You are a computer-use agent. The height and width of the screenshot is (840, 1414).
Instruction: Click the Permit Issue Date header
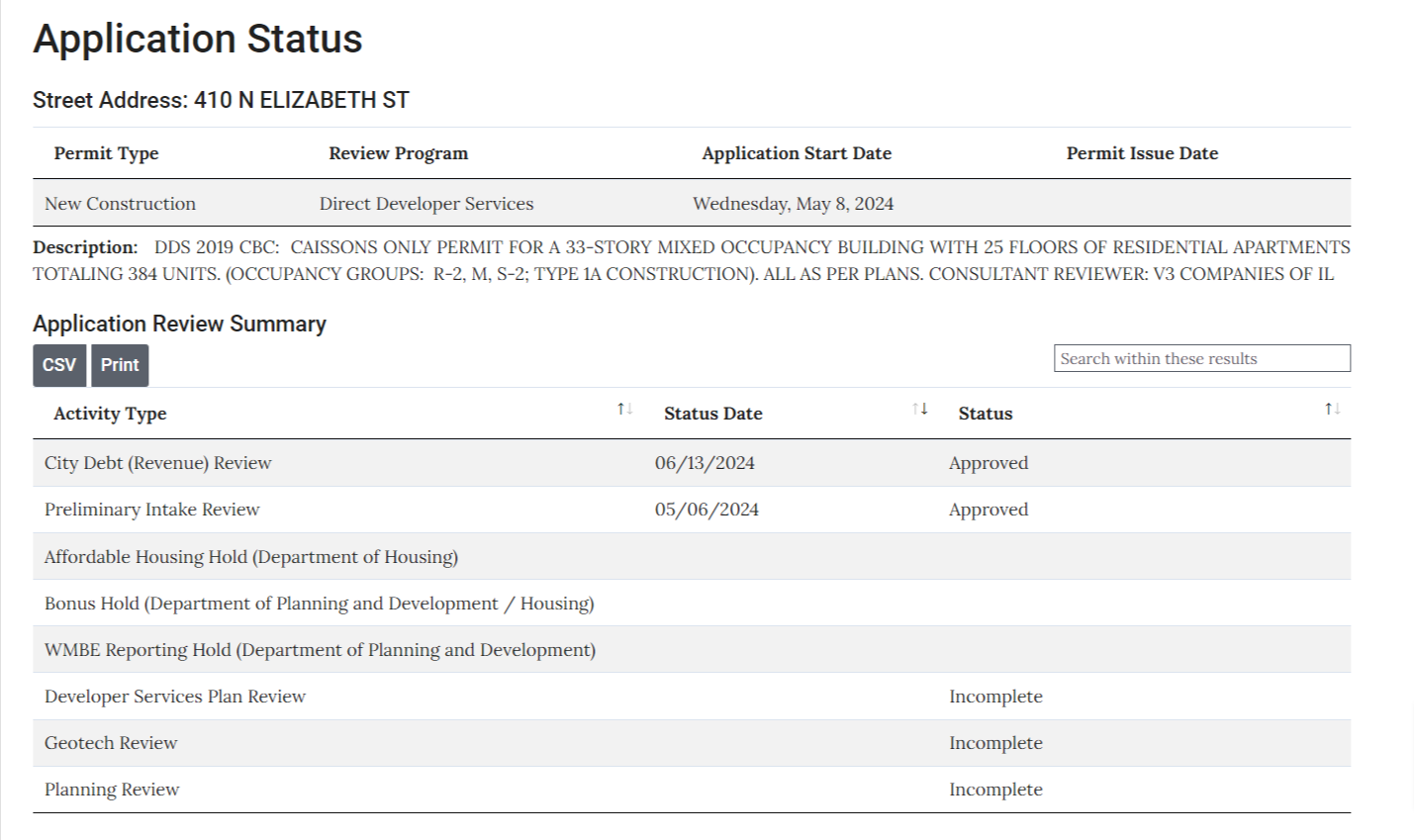[1142, 153]
